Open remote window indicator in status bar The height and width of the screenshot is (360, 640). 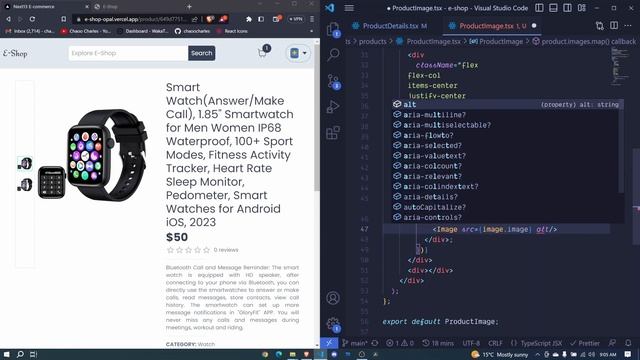tap(329, 343)
